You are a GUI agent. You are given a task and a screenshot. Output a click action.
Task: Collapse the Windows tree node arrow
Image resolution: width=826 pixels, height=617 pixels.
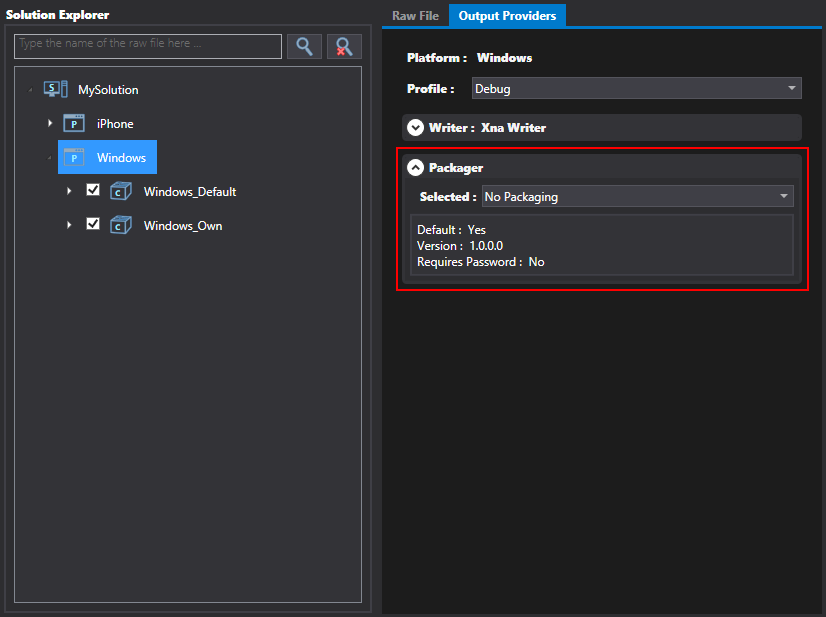[x=50, y=158]
